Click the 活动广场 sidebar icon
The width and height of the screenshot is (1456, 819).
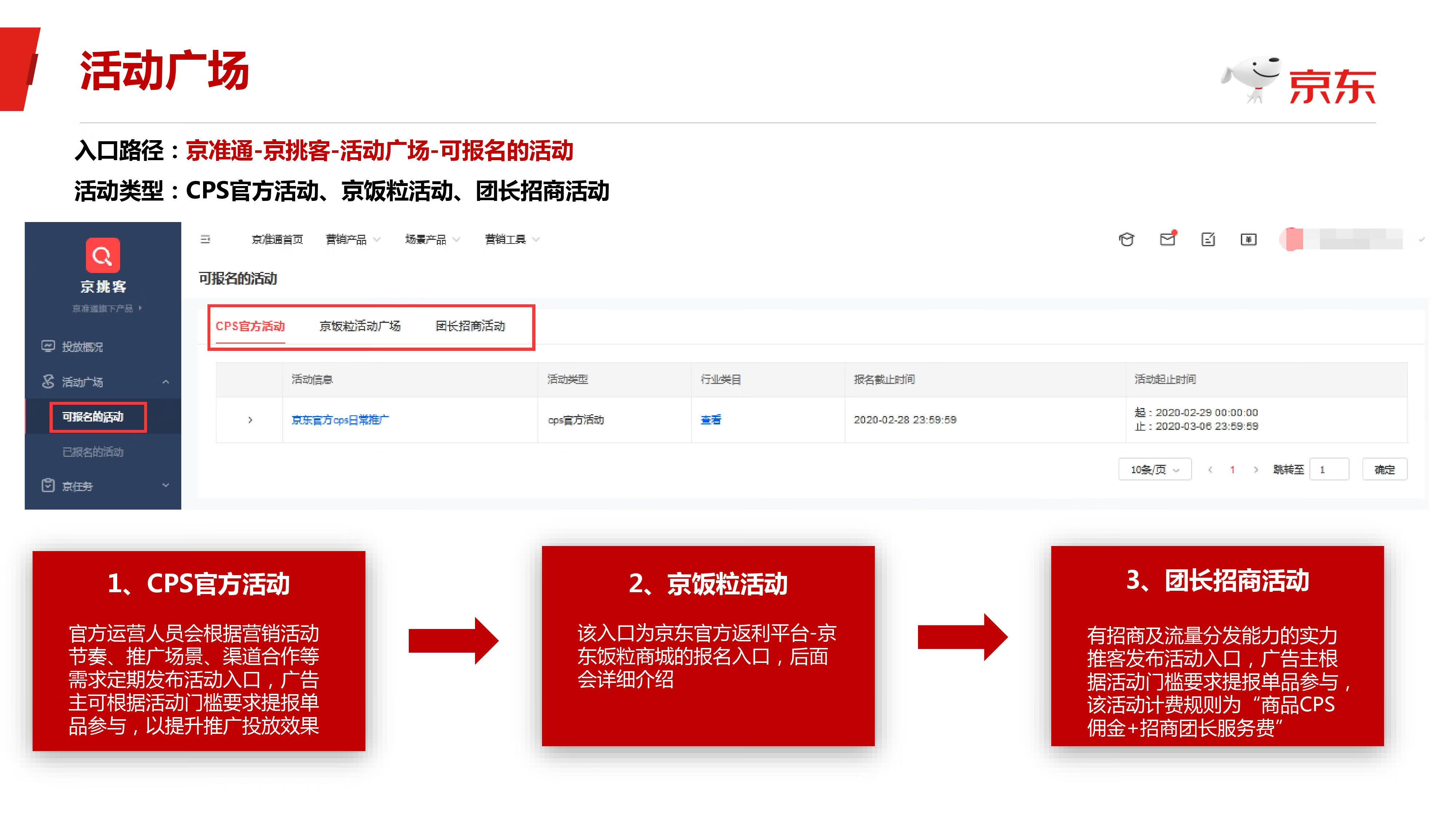tap(48, 381)
